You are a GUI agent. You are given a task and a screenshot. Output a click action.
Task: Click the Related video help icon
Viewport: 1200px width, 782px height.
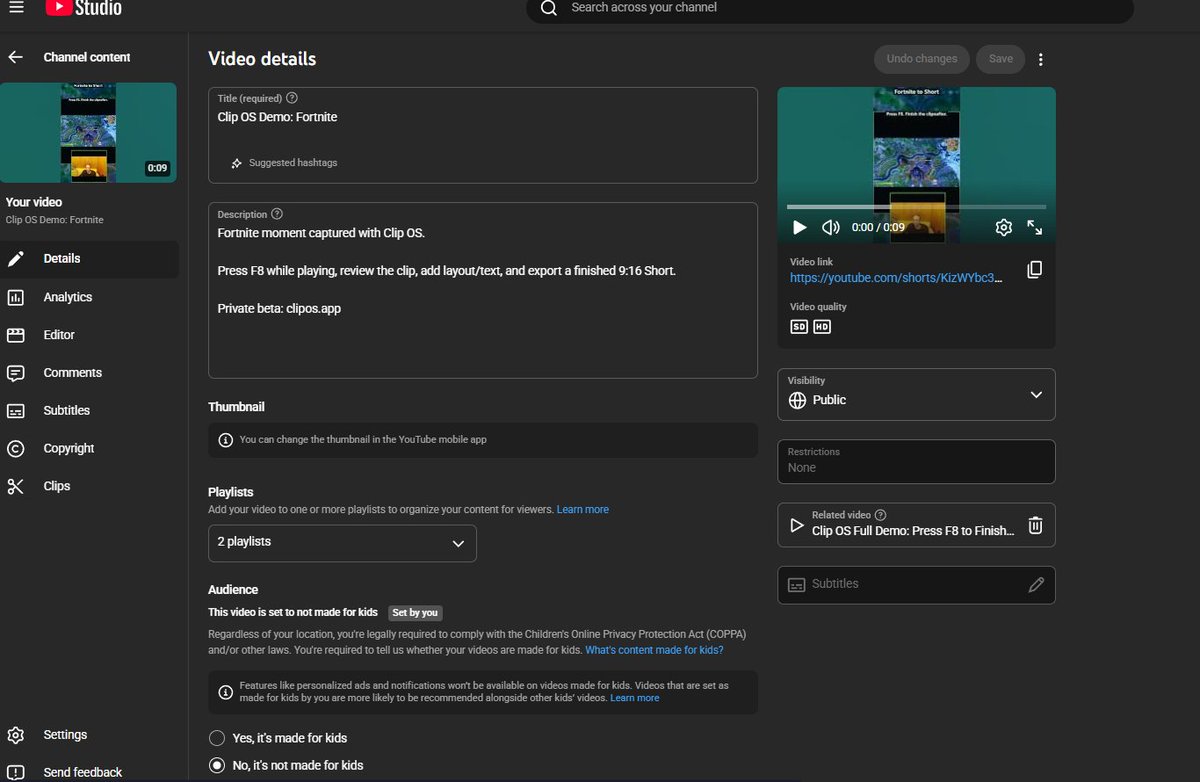880,515
